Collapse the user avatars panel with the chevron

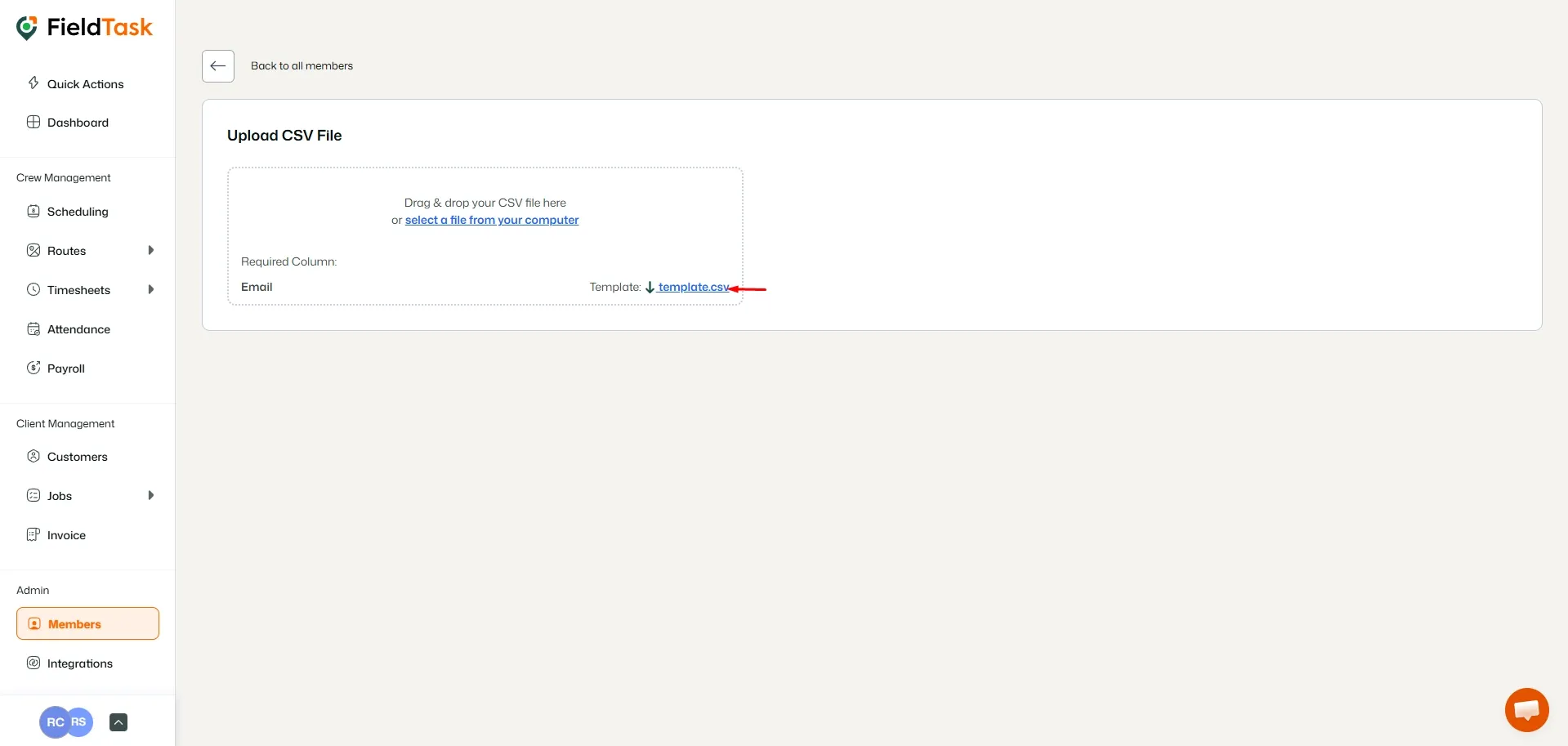coord(118,721)
